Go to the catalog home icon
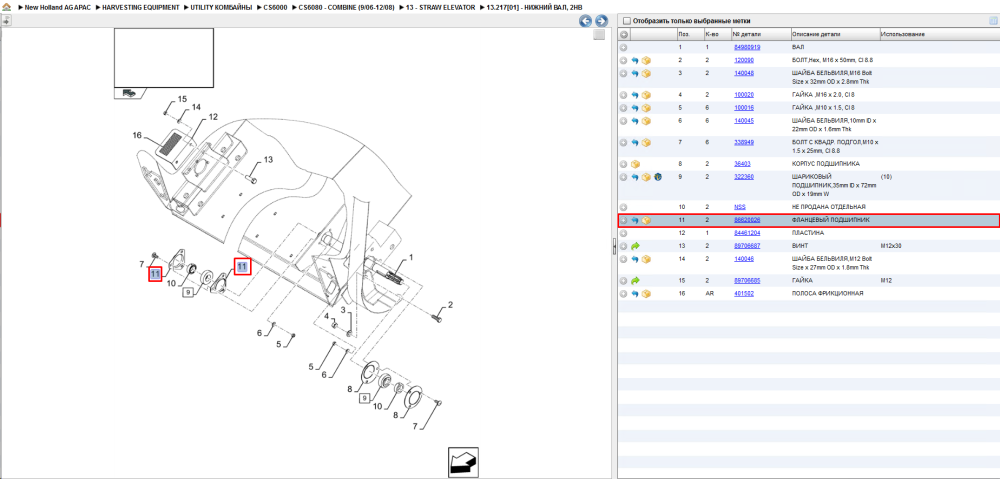 tap(6, 8)
